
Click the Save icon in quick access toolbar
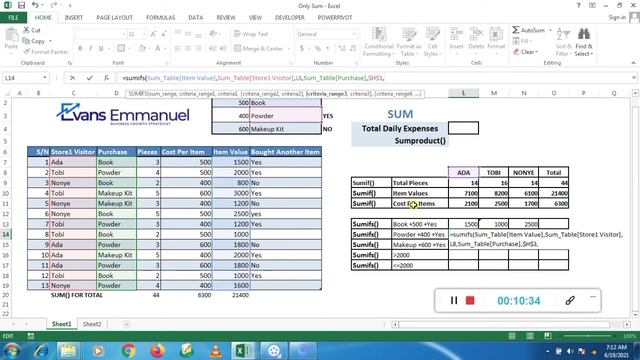coord(21,5)
